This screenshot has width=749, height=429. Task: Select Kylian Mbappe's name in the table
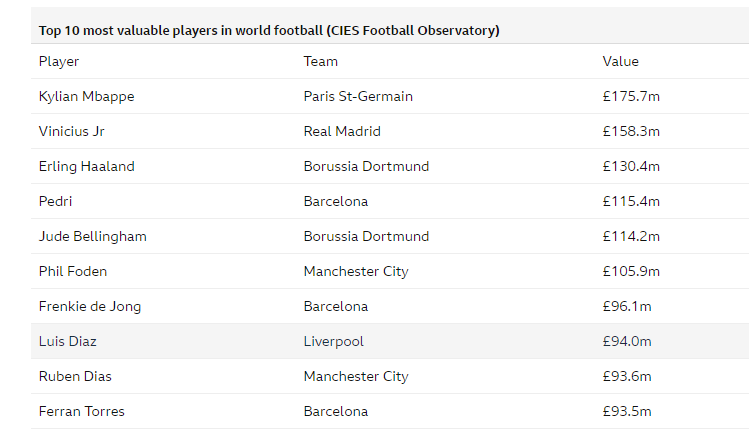[x=86, y=96]
